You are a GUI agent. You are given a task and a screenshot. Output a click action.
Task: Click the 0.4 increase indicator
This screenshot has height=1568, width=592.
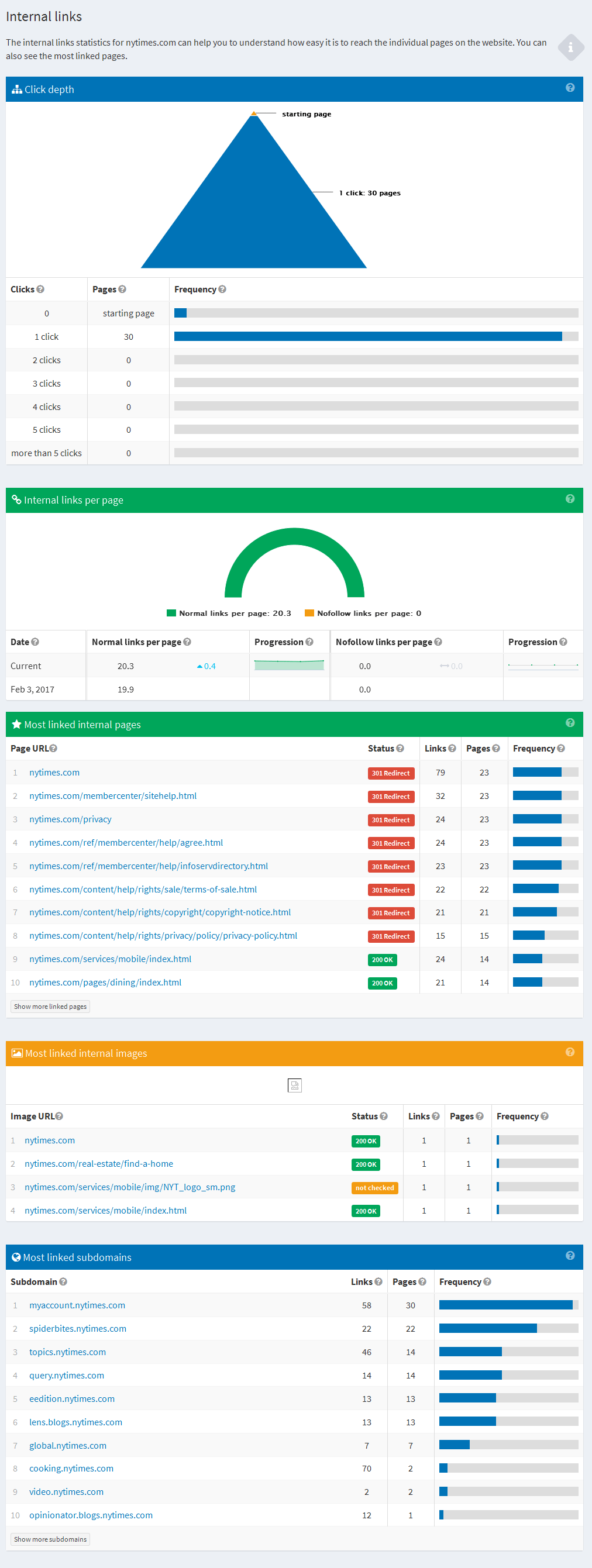click(x=206, y=666)
